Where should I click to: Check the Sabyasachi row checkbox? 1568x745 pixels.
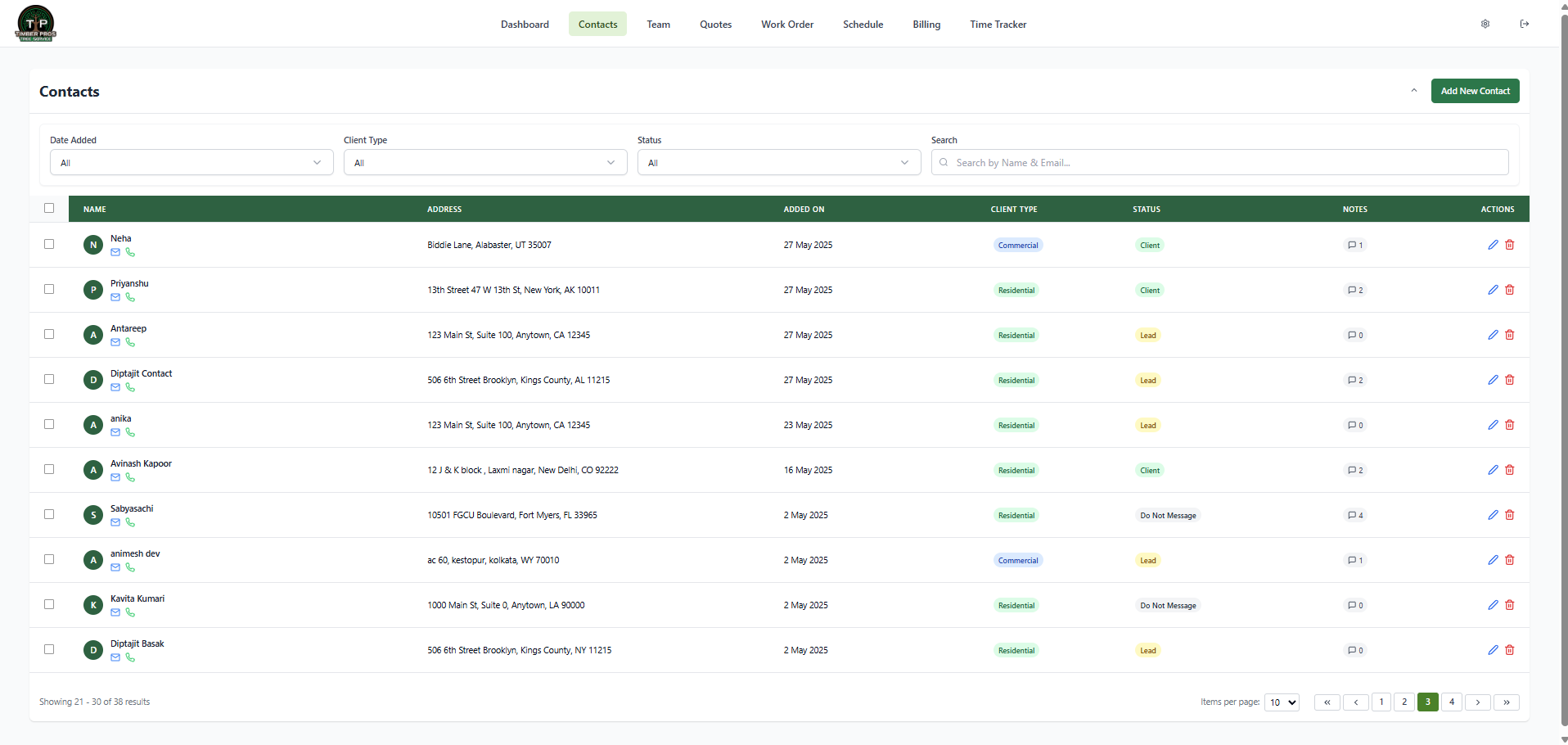(x=49, y=514)
